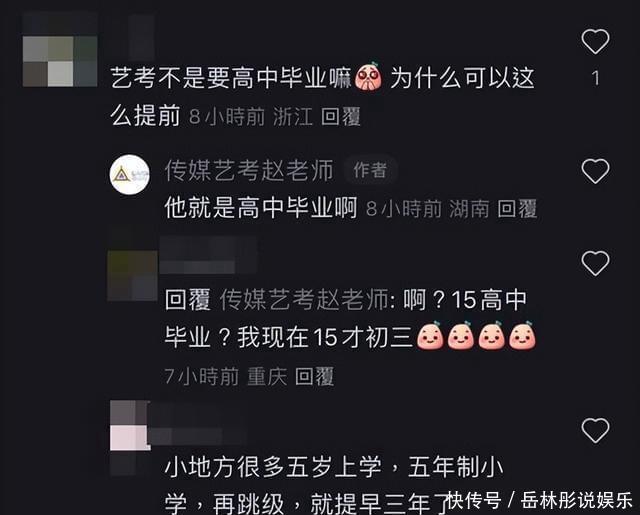Tap the shocked face emoji in the top comment
The image size is (640, 515).
coord(368,76)
